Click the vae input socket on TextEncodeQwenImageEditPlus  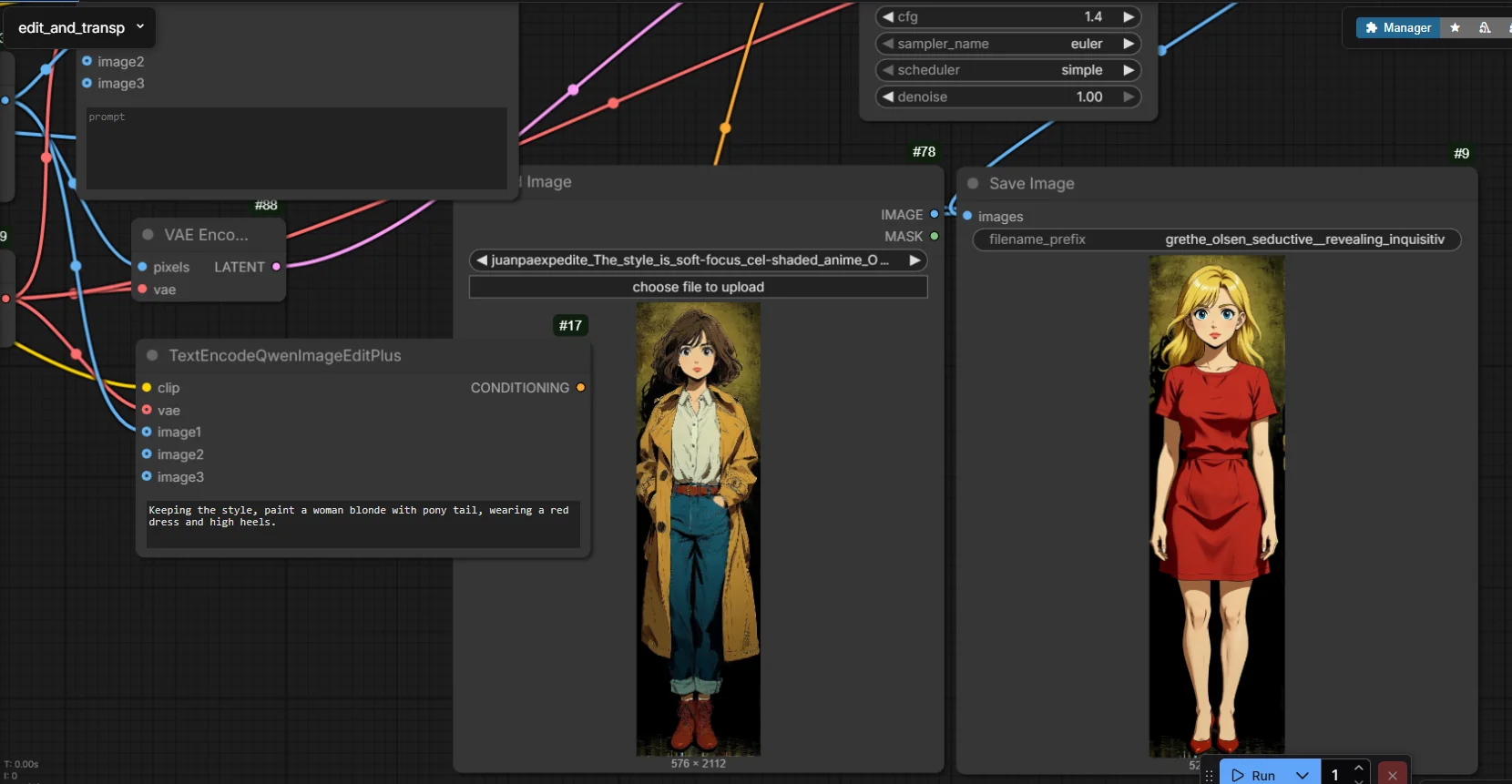coord(146,410)
